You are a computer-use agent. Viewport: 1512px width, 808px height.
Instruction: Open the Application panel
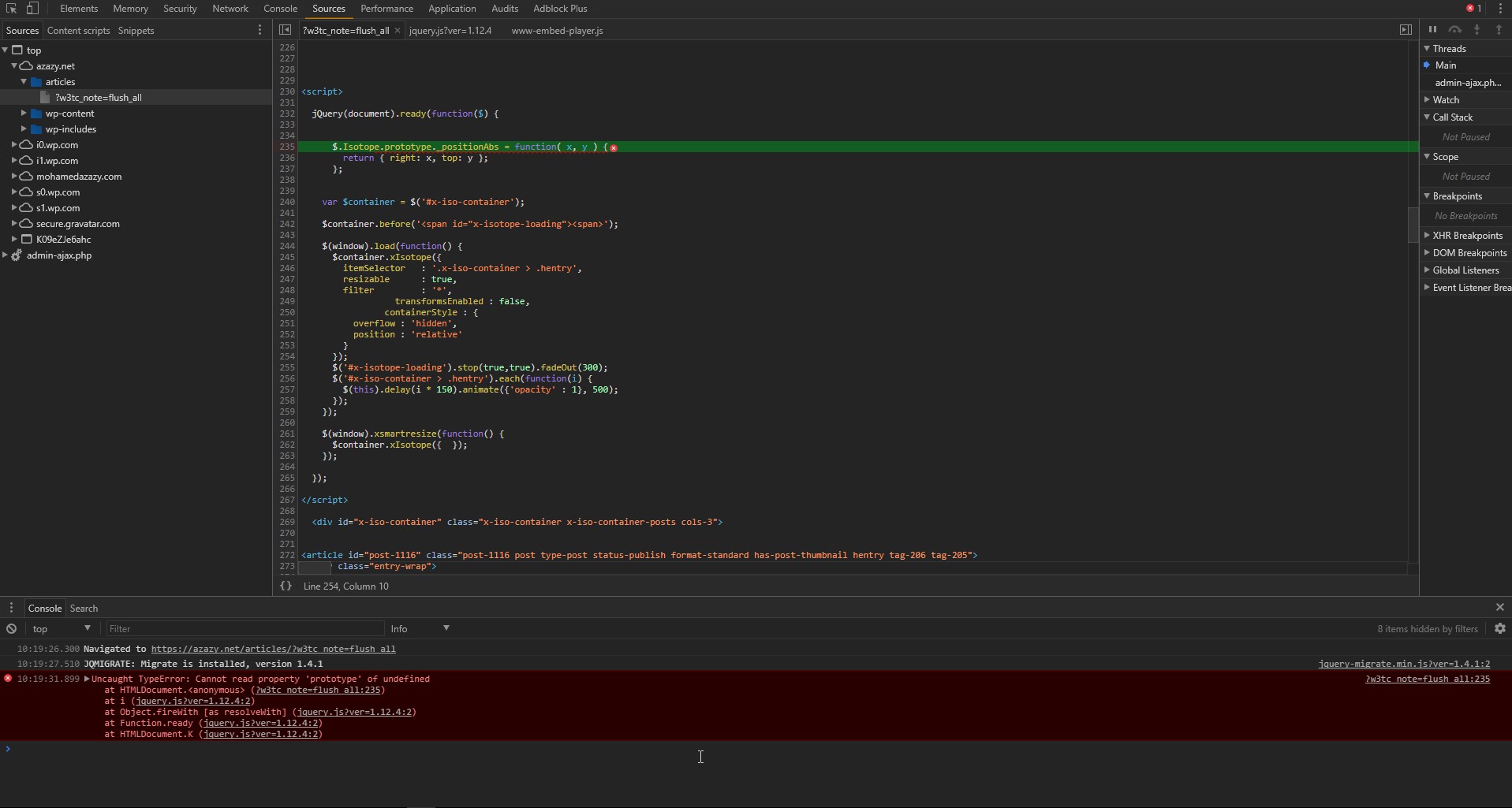[x=452, y=9]
